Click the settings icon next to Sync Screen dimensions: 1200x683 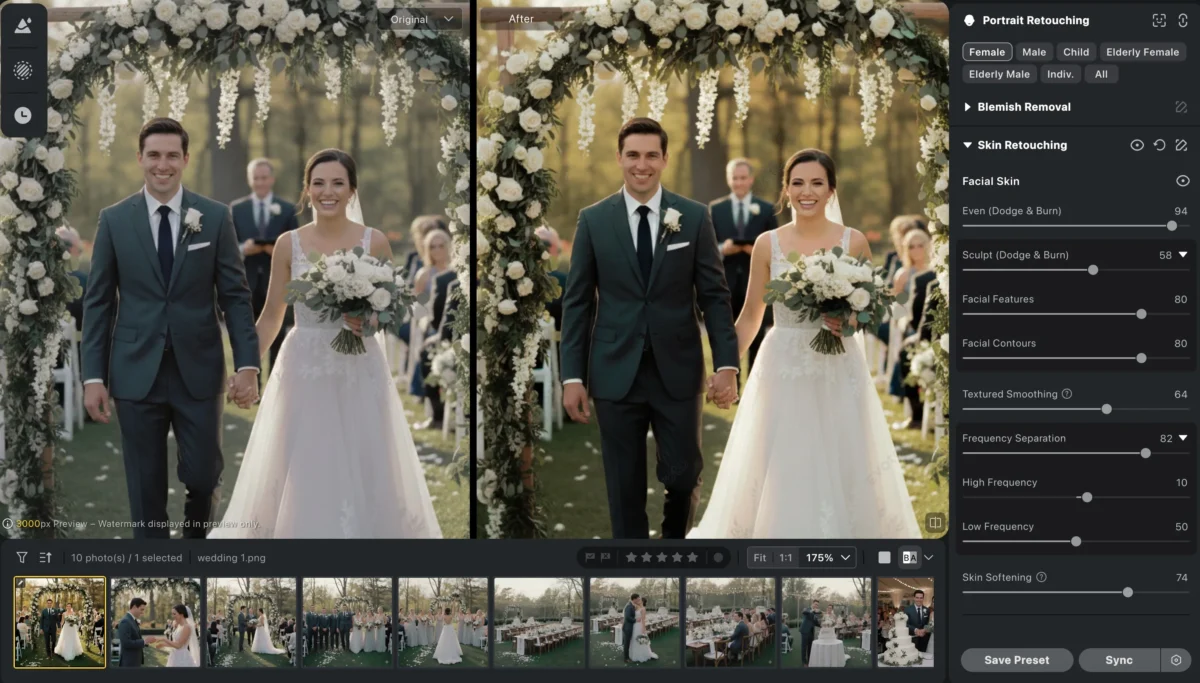(x=1175, y=660)
